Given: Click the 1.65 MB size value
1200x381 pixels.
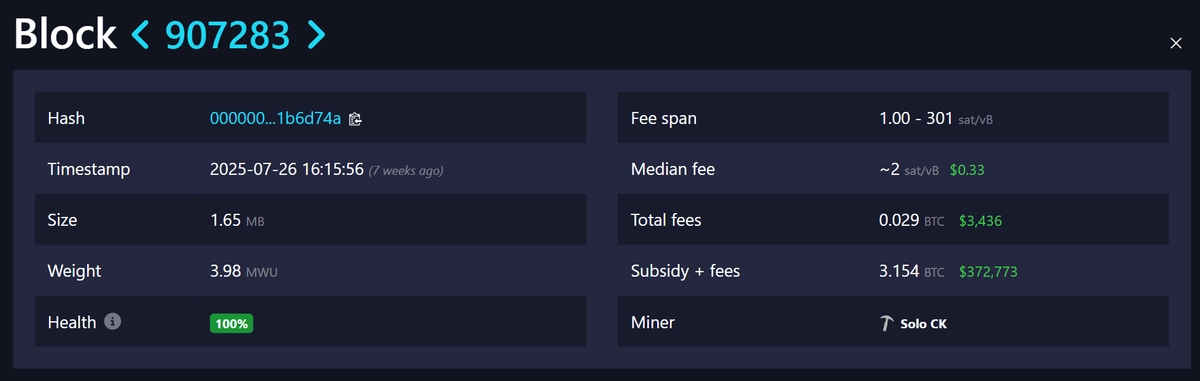Looking at the screenshot, I should [x=237, y=220].
